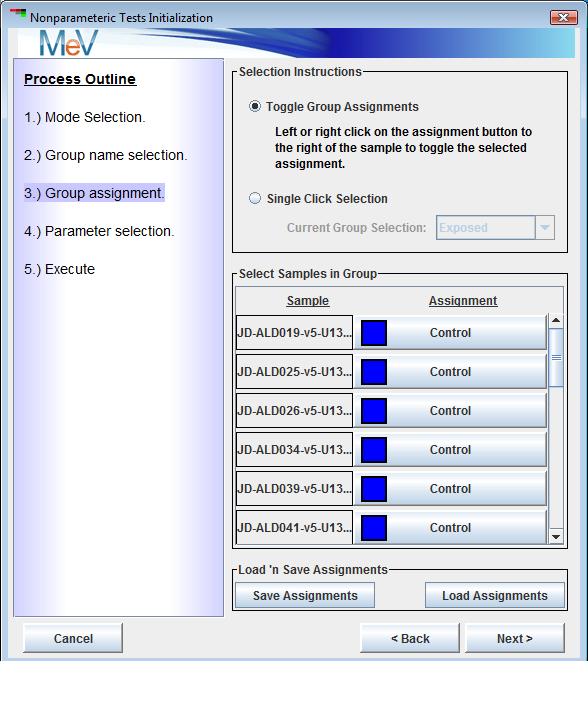Image resolution: width=588 pixels, height=704 pixels.
Task: Toggle Control assignment for JD-ALD025 sample
Action: 451,372
